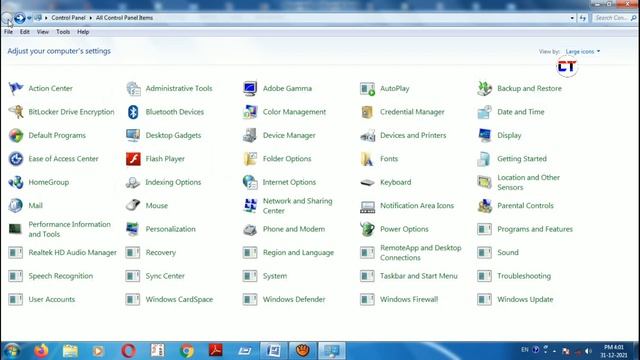640x360 pixels.
Task: Open the Personalization link
Action: 170,229
